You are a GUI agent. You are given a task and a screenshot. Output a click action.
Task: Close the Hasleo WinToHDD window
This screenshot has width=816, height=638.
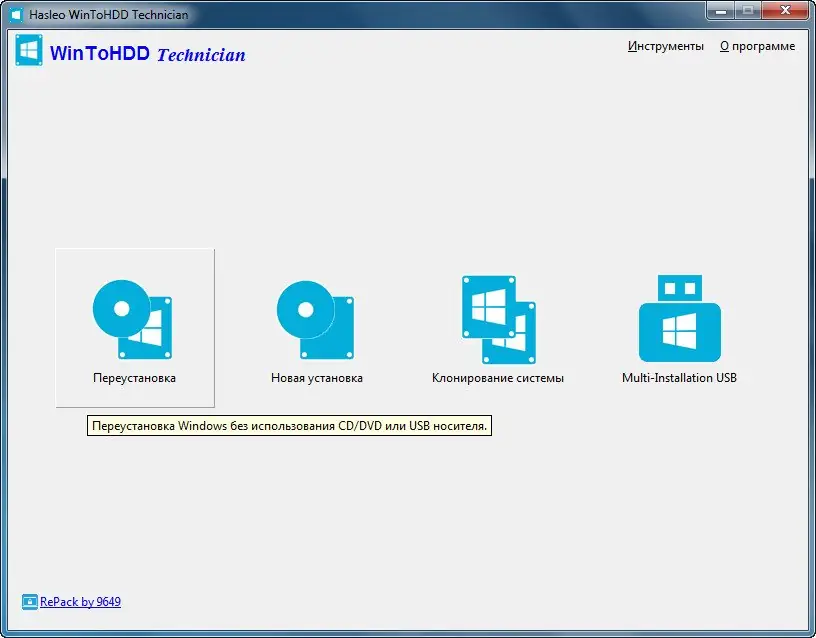785,11
